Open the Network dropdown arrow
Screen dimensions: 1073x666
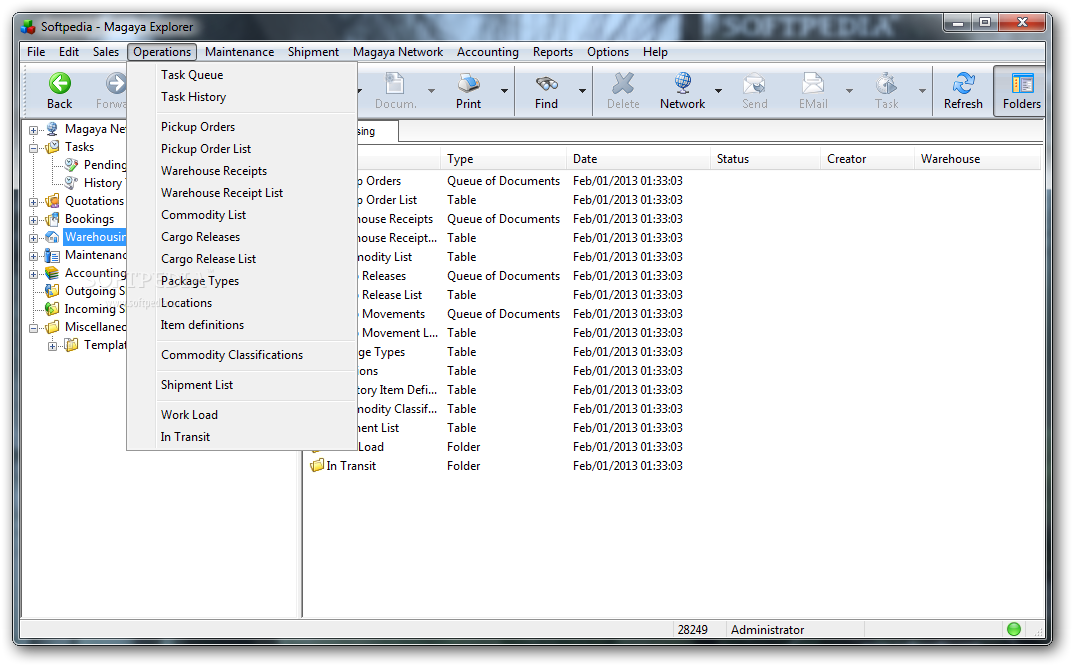[x=719, y=90]
